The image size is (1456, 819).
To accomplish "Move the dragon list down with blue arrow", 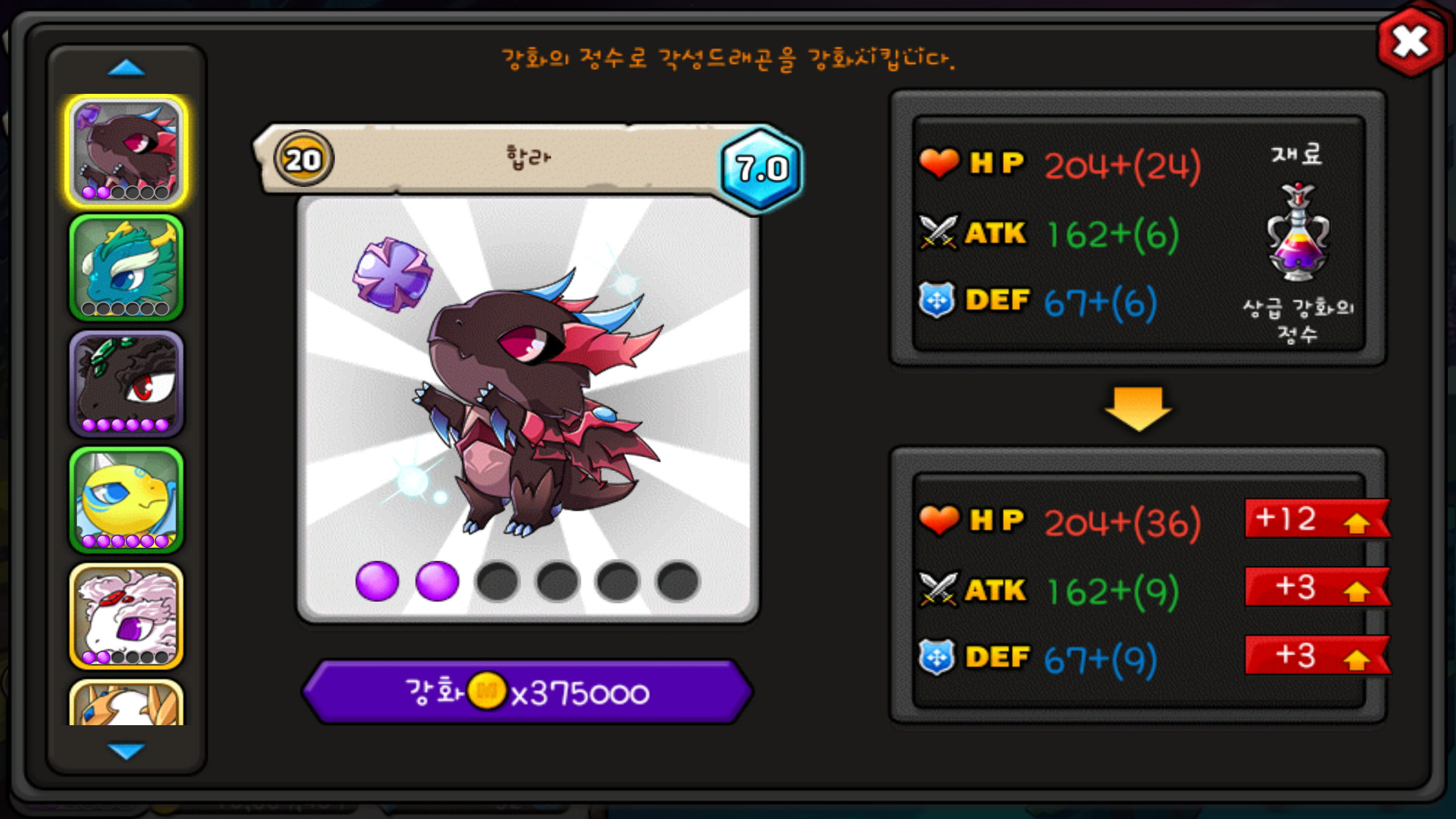I will pos(126,751).
